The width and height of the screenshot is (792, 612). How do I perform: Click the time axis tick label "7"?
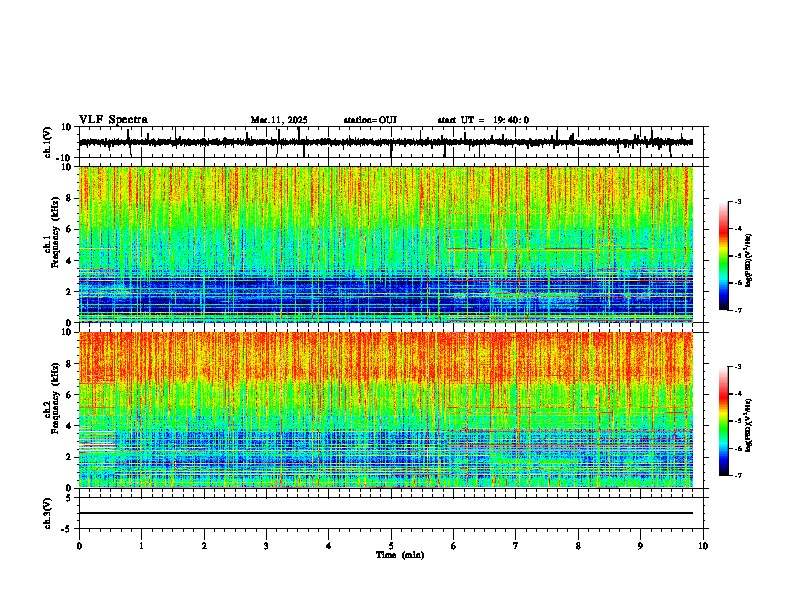point(516,546)
